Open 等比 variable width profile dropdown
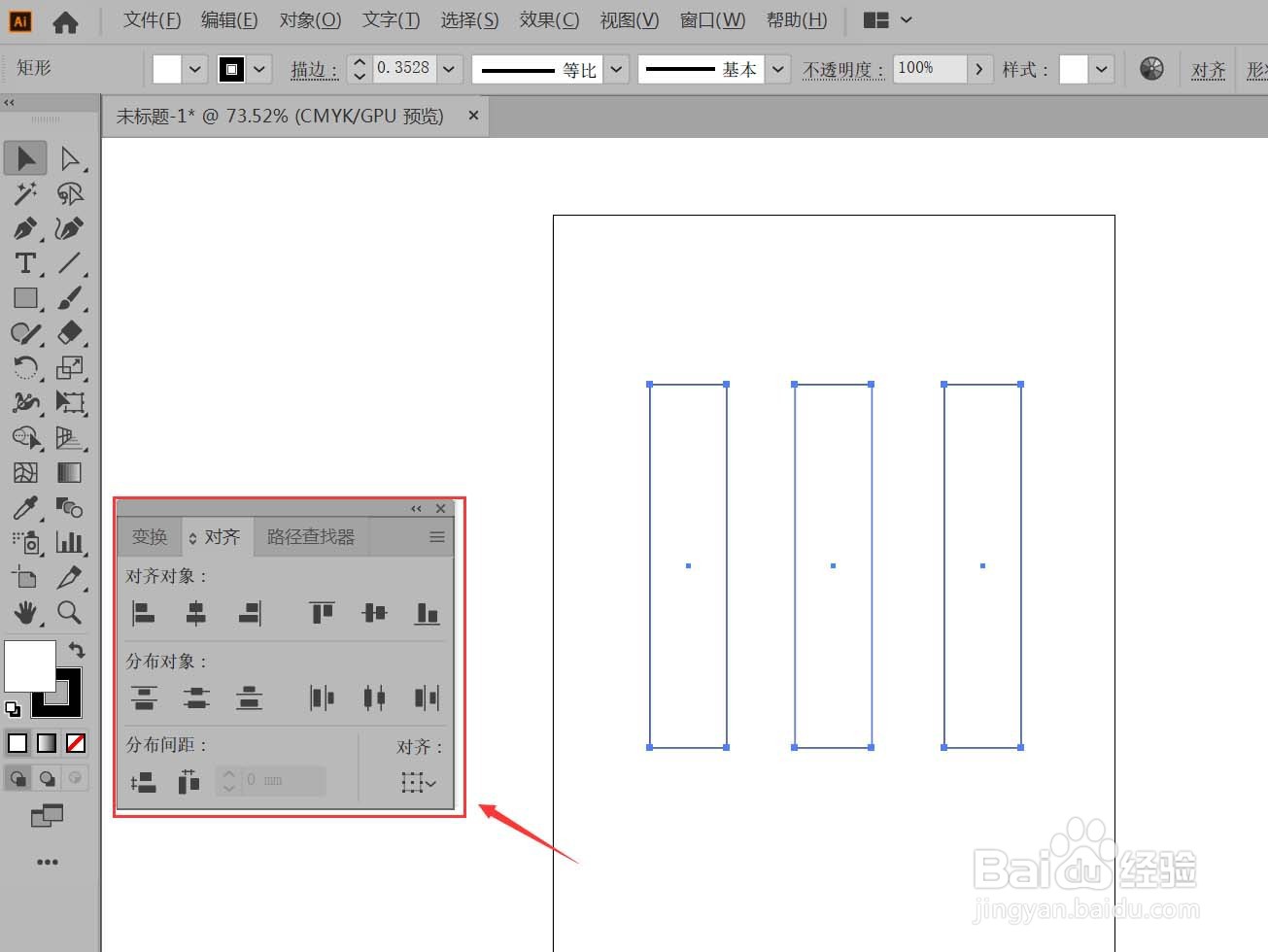This screenshot has height=952, width=1268. coord(617,69)
